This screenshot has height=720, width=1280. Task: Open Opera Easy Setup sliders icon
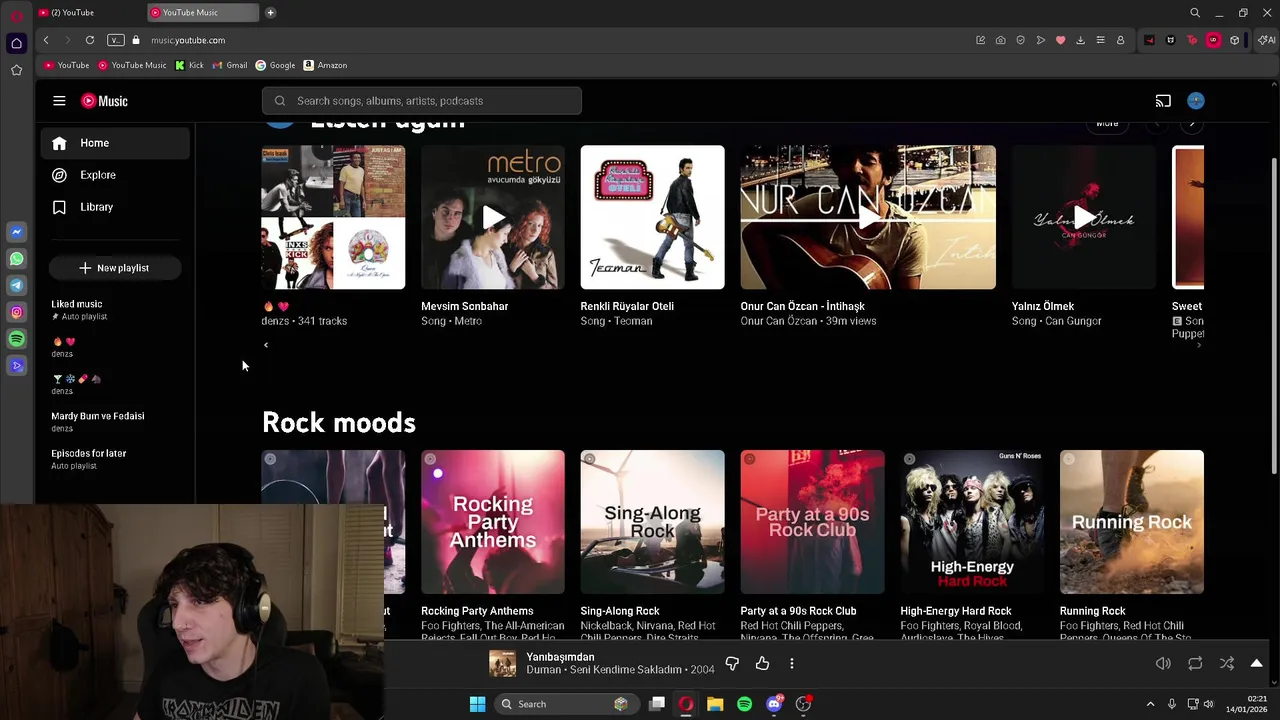coord(1100,40)
